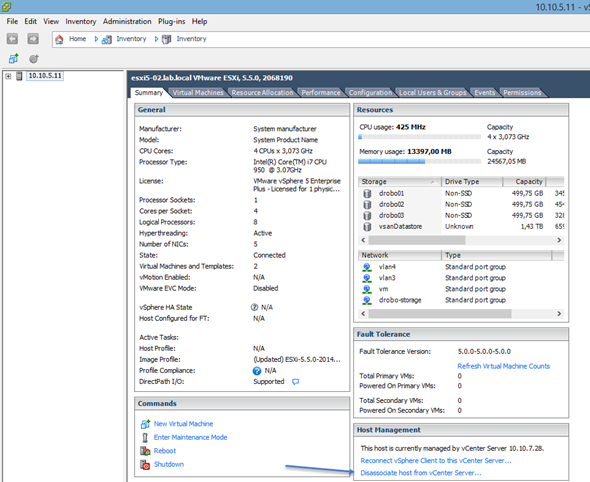
Task: Open the arrow before first Inventory breadcrumb
Action: coord(96,39)
